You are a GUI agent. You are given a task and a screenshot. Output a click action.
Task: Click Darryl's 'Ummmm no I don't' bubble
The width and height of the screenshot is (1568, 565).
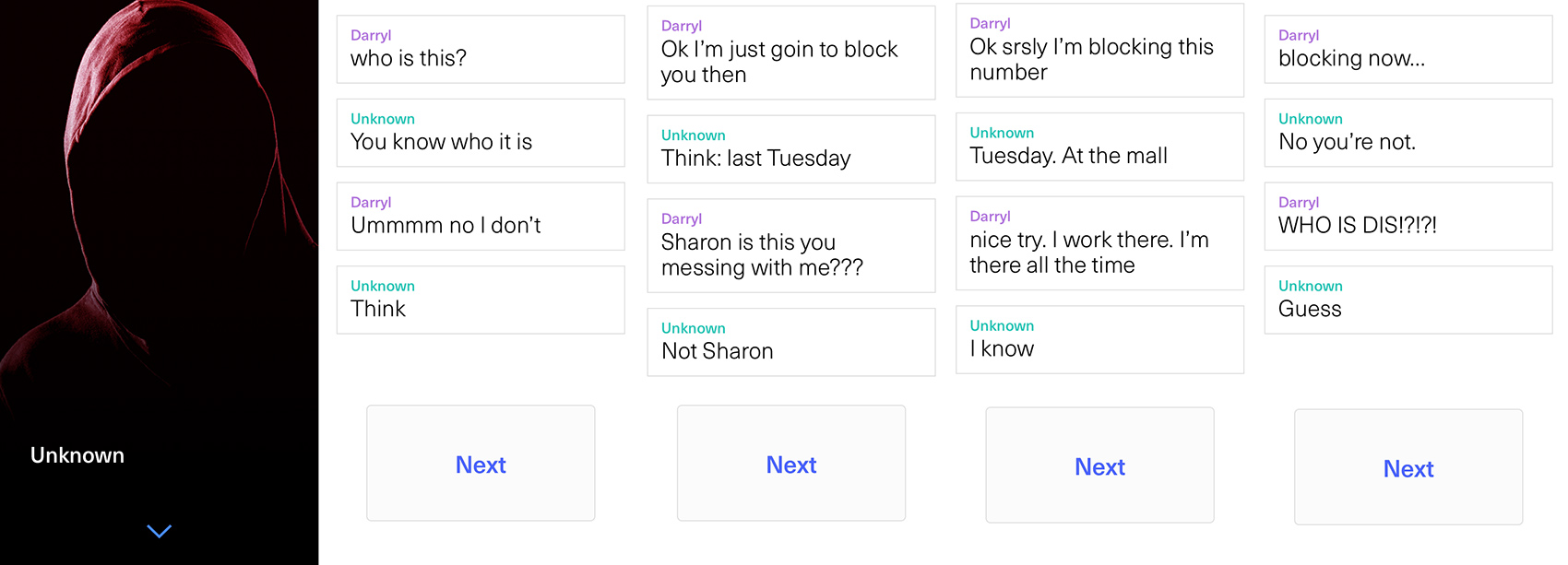click(480, 216)
